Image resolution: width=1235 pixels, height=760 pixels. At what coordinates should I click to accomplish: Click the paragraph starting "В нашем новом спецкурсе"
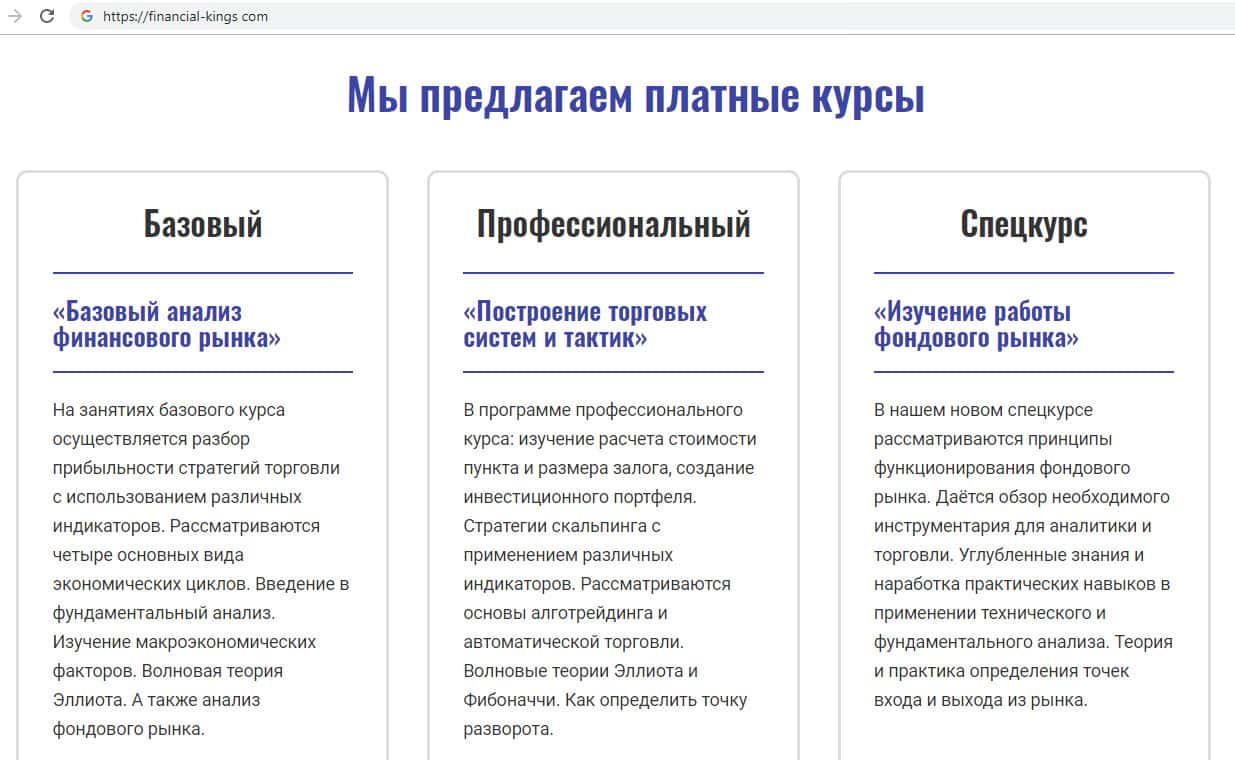tap(1023, 555)
